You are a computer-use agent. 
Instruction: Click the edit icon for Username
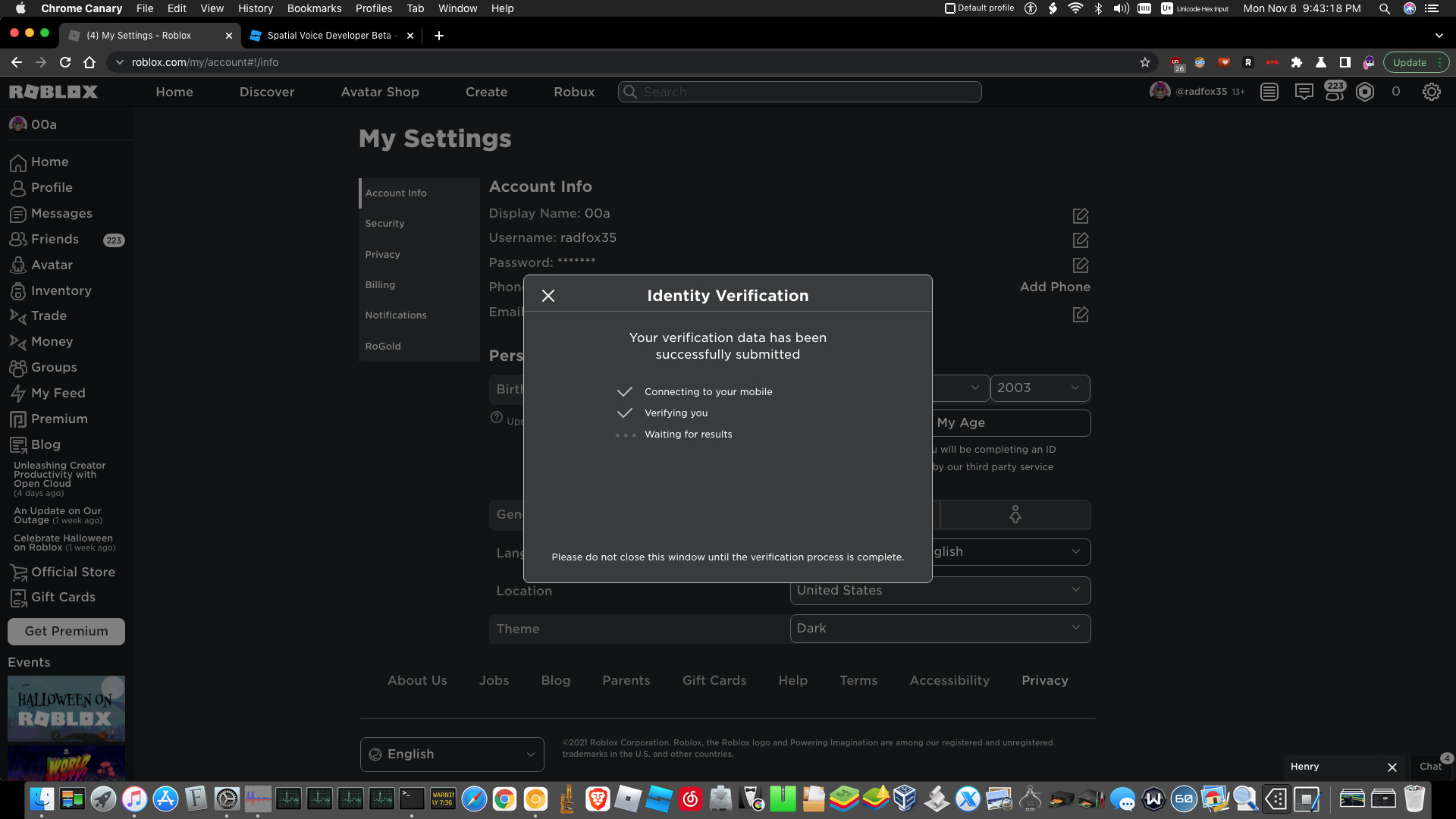pos(1081,240)
